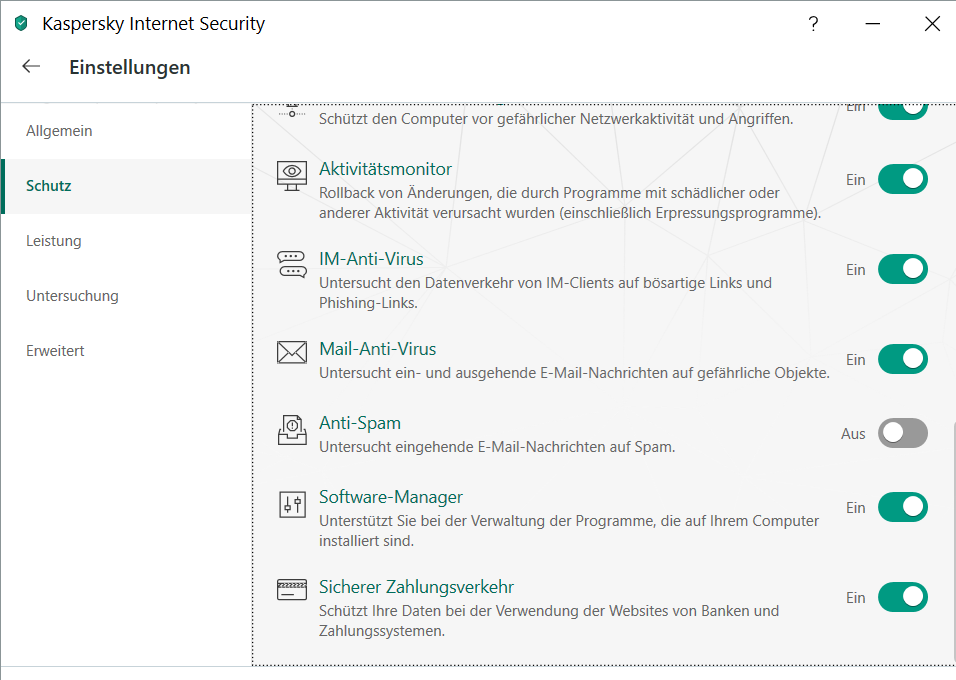Screen dimensions: 956x680
Task: Click the Mail-Anti-Virus envelope icon
Action: [x=292, y=352]
